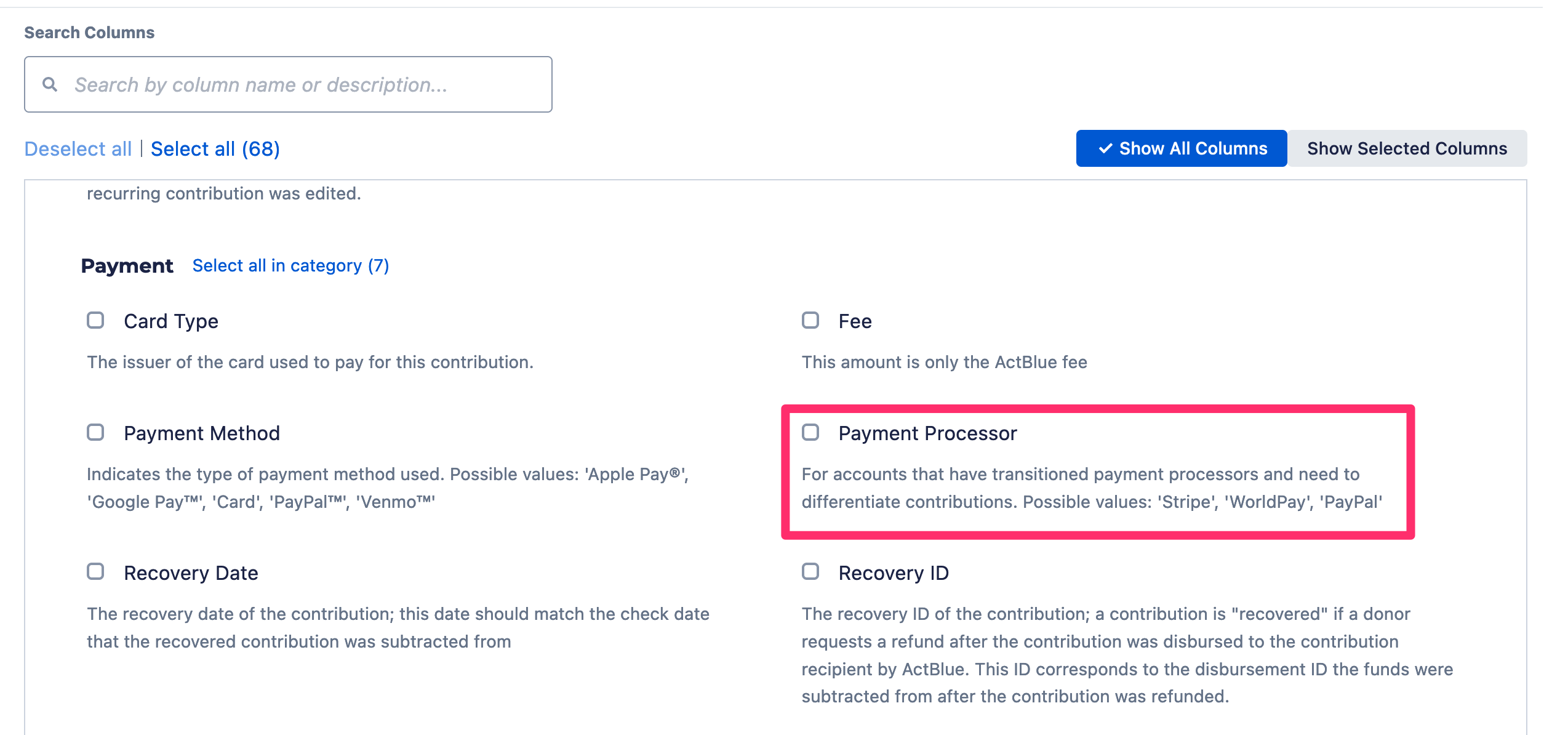Click Select all (68) link
Viewport: 1568px width, 735px height.
pos(215,149)
